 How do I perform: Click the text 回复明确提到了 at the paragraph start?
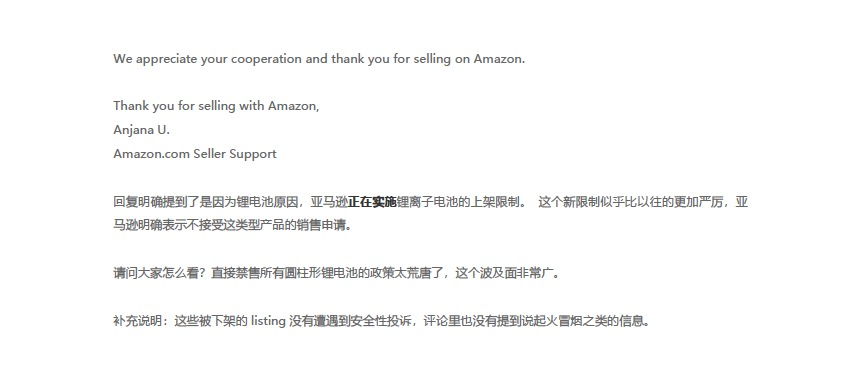tap(156, 202)
